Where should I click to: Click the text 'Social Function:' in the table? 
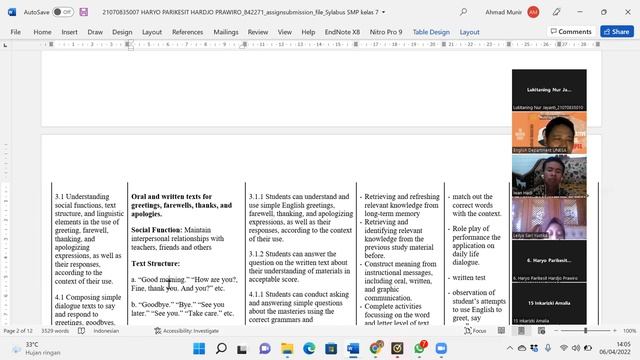coord(157,230)
